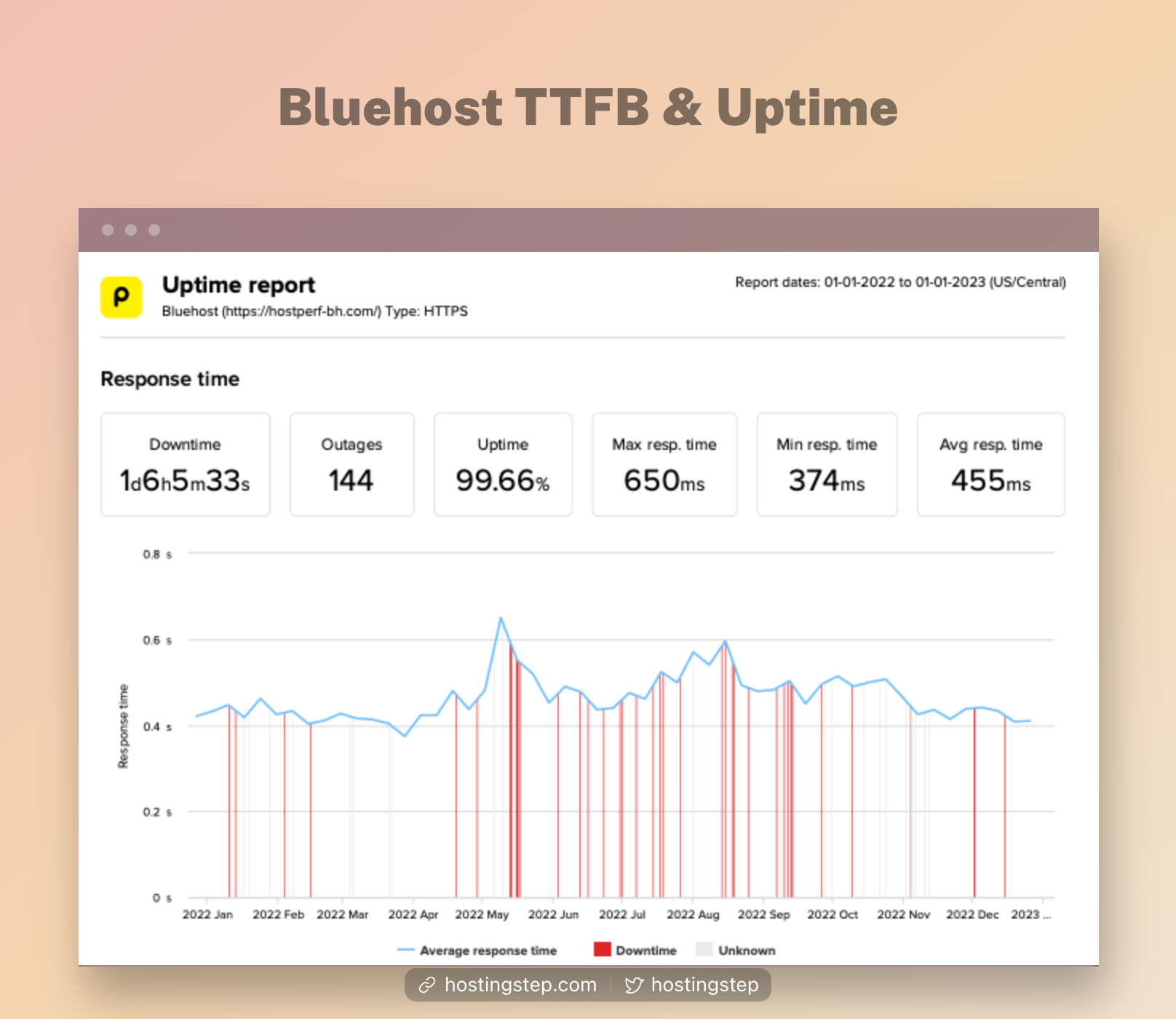Click the 2022 Feb axis label
Viewport: 1176px width, 1019px height.
(278, 915)
